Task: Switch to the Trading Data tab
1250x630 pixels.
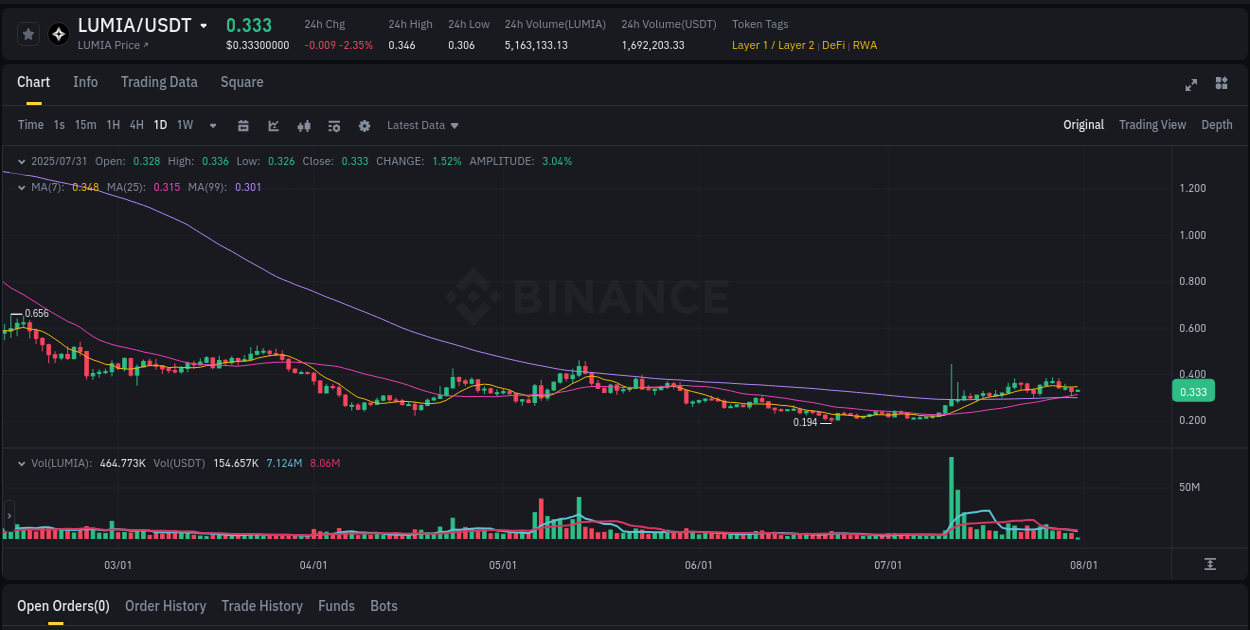Action: (159, 82)
